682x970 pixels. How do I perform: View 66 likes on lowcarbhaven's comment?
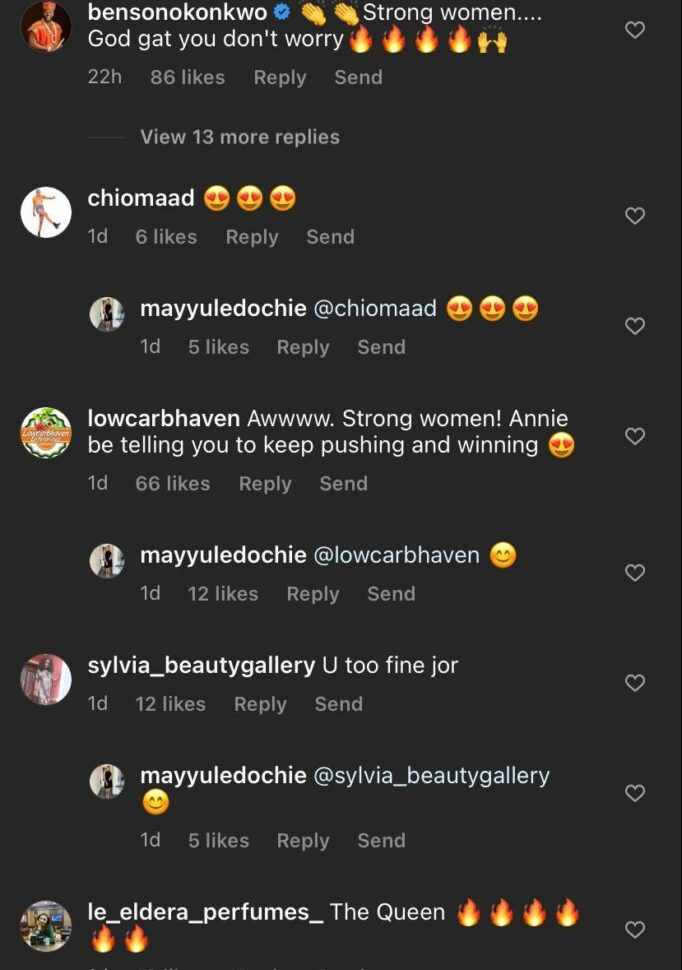pos(172,484)
